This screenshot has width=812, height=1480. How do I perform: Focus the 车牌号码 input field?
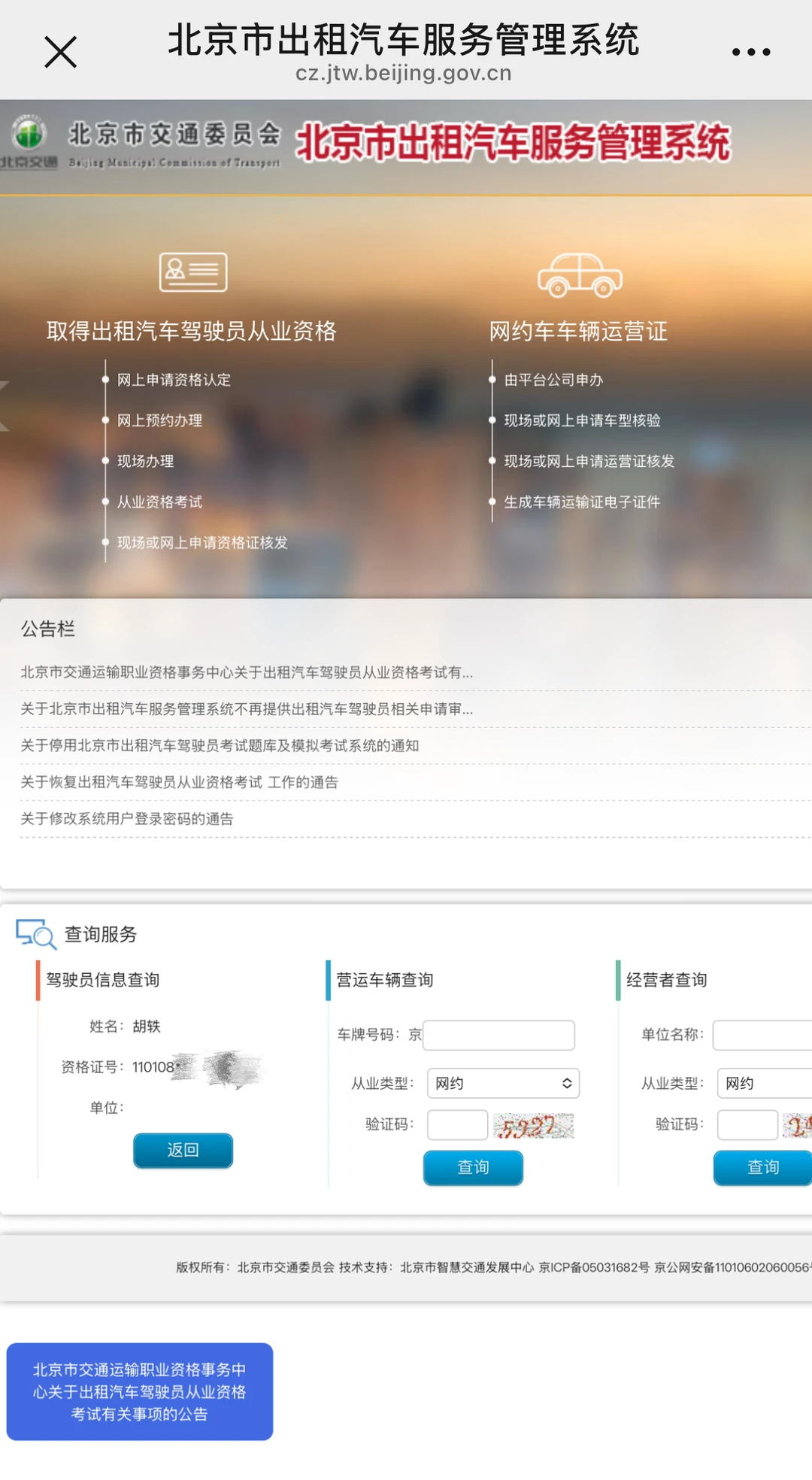tap(499, 1035)
